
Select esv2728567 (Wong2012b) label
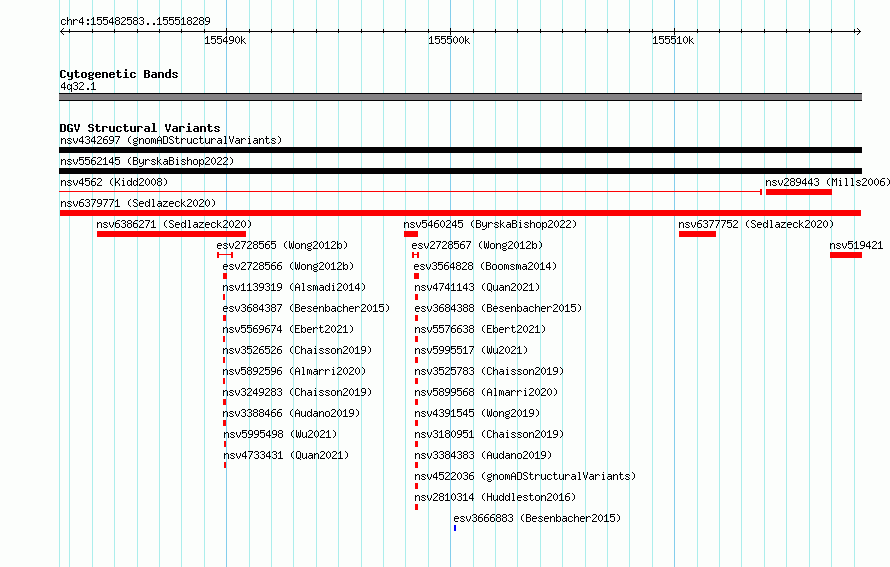click(x=477, y=245)
